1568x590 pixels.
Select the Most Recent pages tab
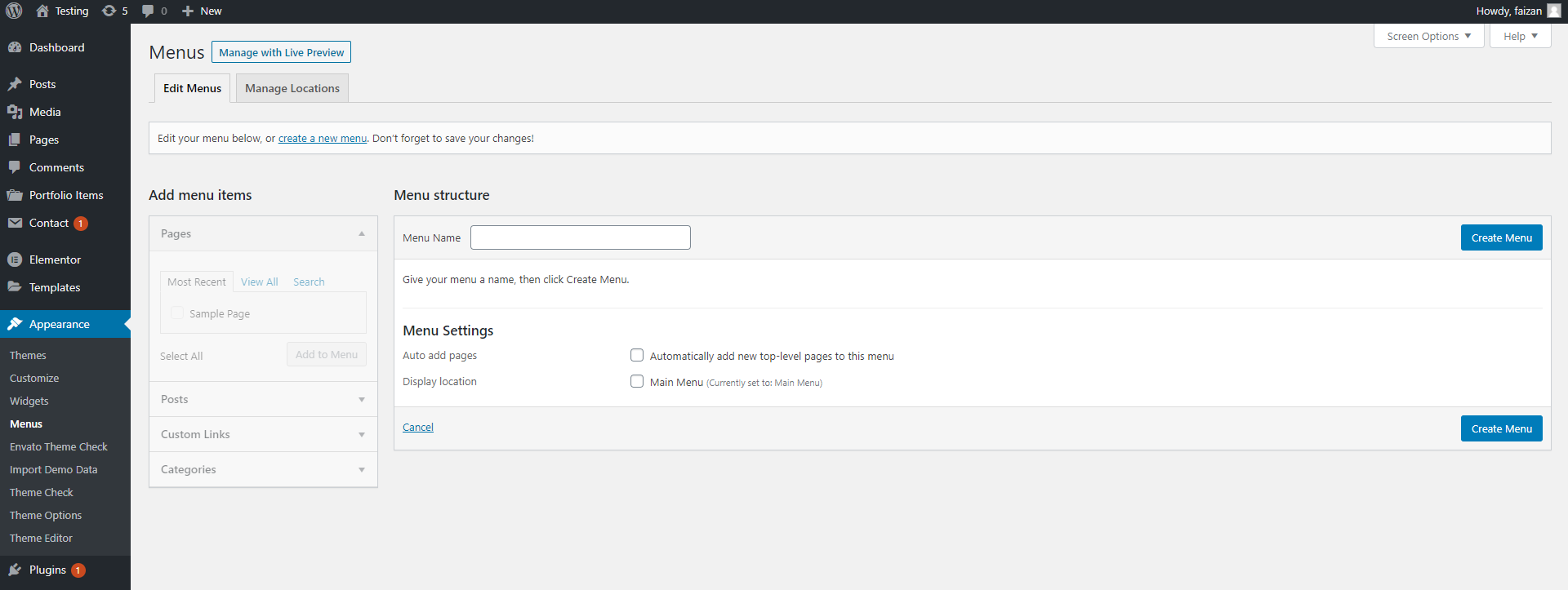click(x=197, y=282)
